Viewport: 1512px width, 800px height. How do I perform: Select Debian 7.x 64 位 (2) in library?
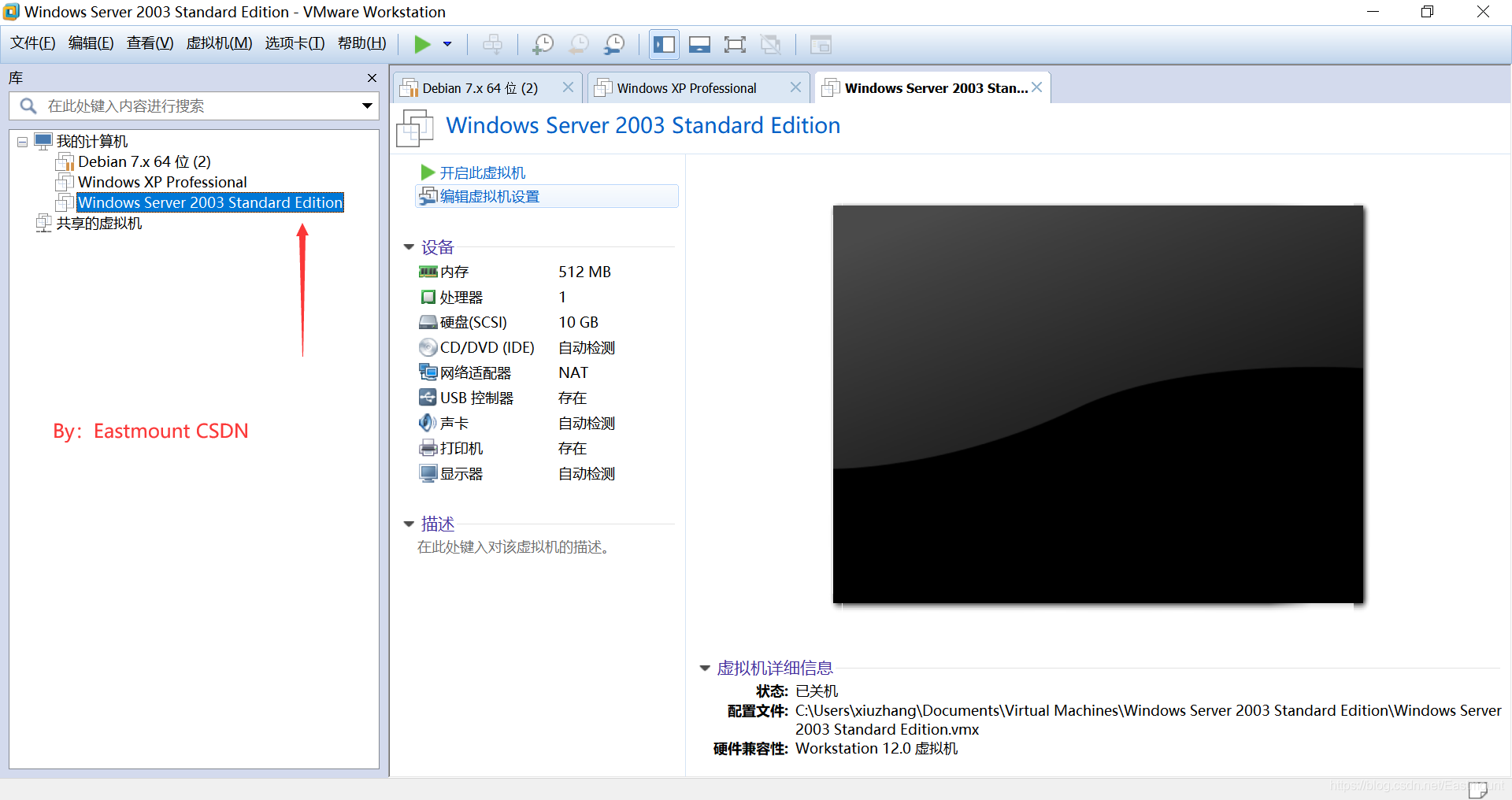[144, 161]
